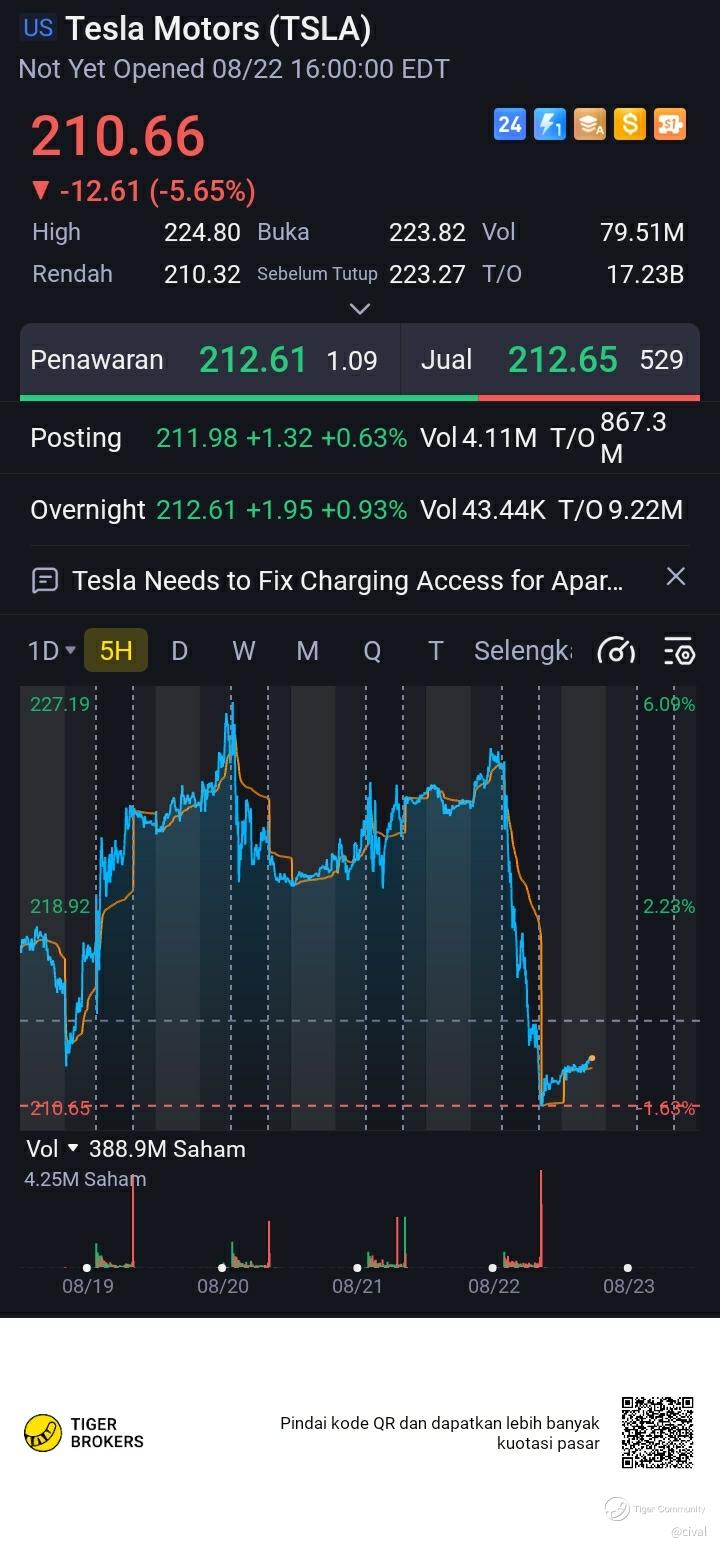The height and width of the screenshot is (1548, 720).
Task: Select the M monthly chart tab
Action: [x=308, y=652]
